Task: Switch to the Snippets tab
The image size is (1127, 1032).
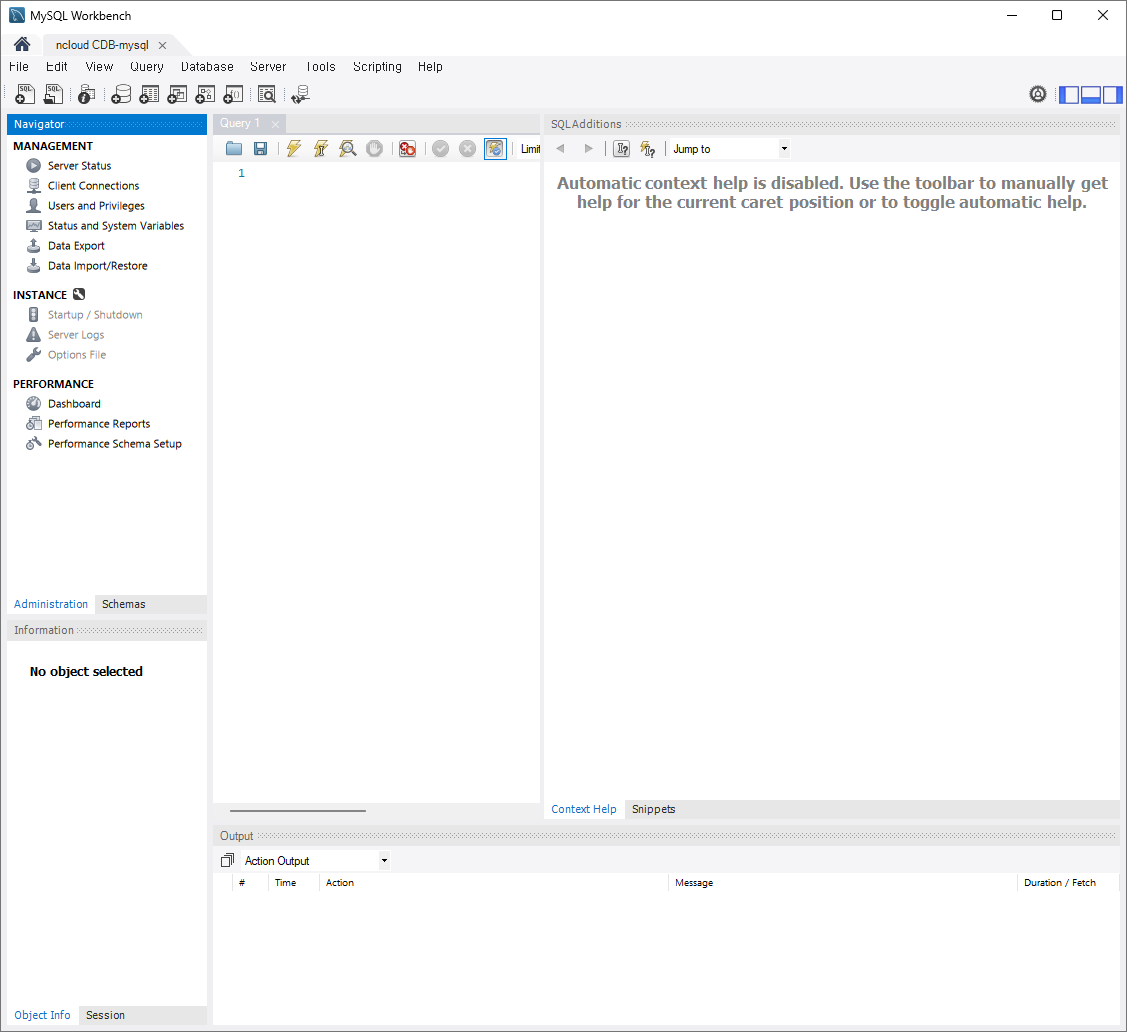Action: [653, 809]
